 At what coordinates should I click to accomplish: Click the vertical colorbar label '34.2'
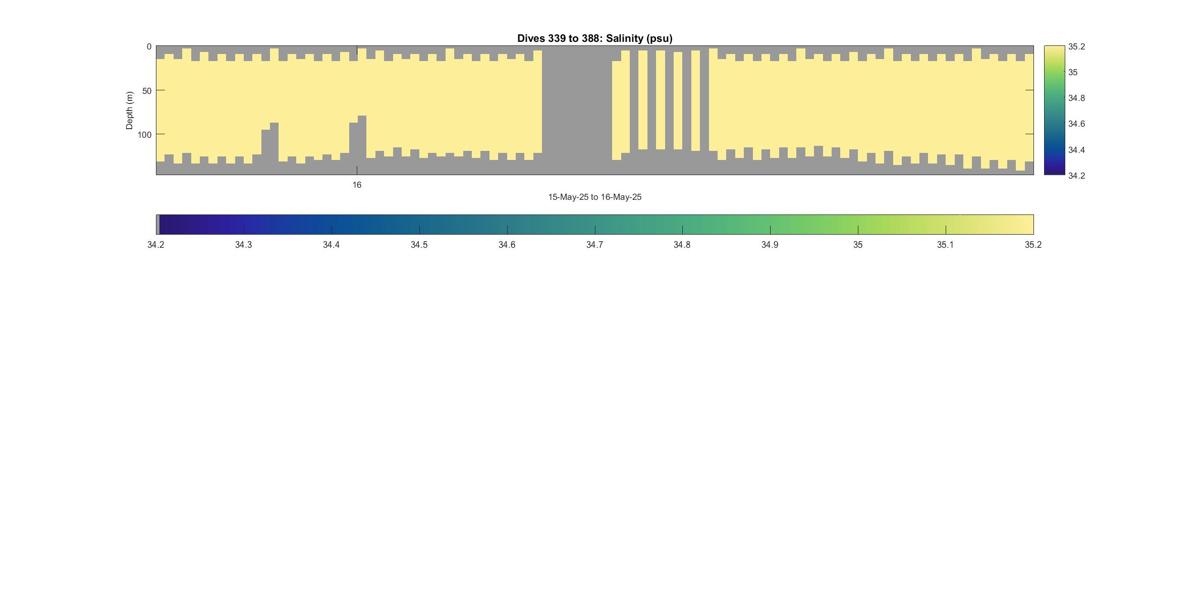tap(1076, 176)
